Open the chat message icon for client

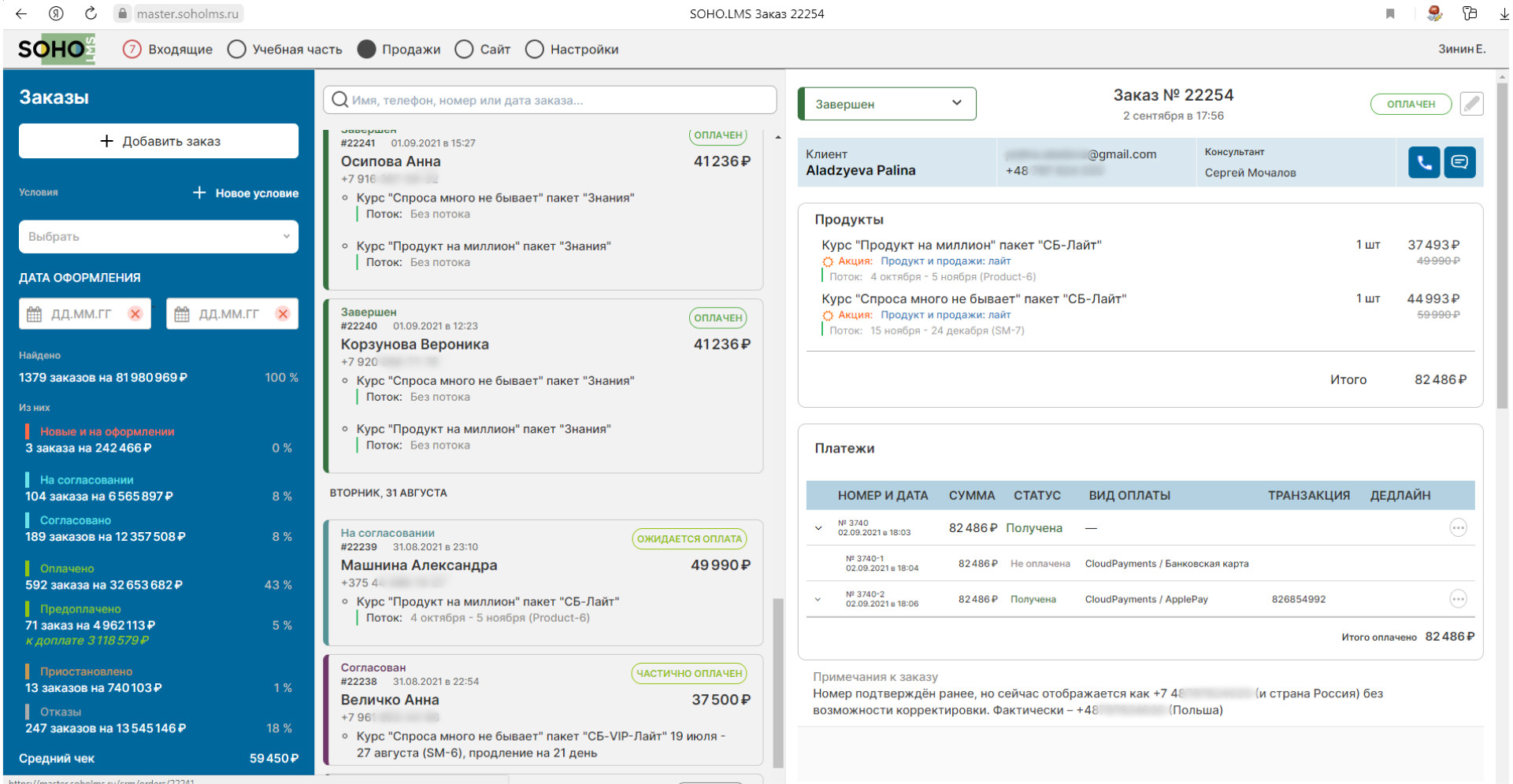(1459, 163)
